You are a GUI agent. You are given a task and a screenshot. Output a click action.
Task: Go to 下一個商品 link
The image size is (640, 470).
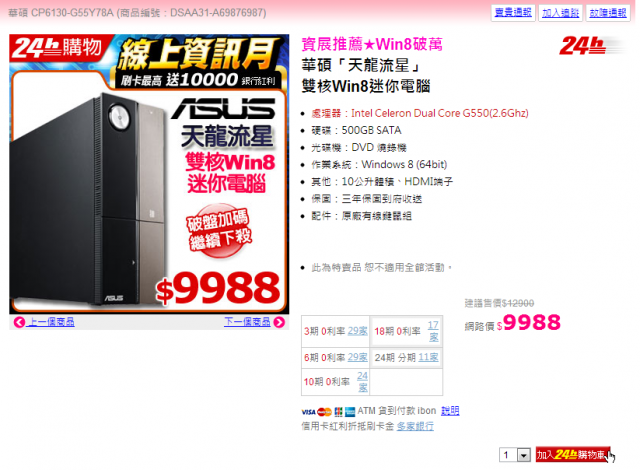[247, 322]
